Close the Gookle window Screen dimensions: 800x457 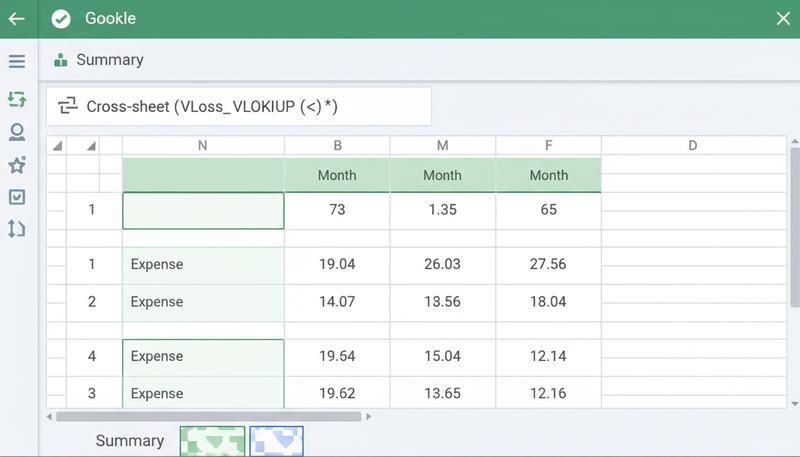[x=783, y=19]
